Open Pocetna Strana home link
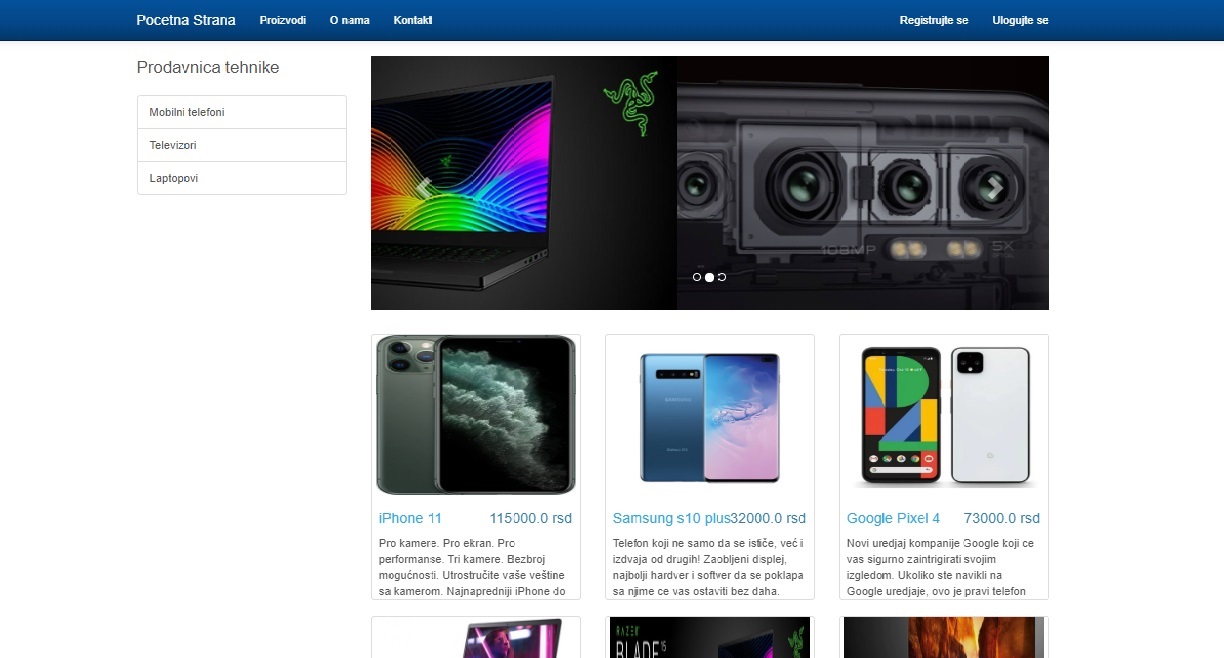The image size is (1224, 658). 186,20
